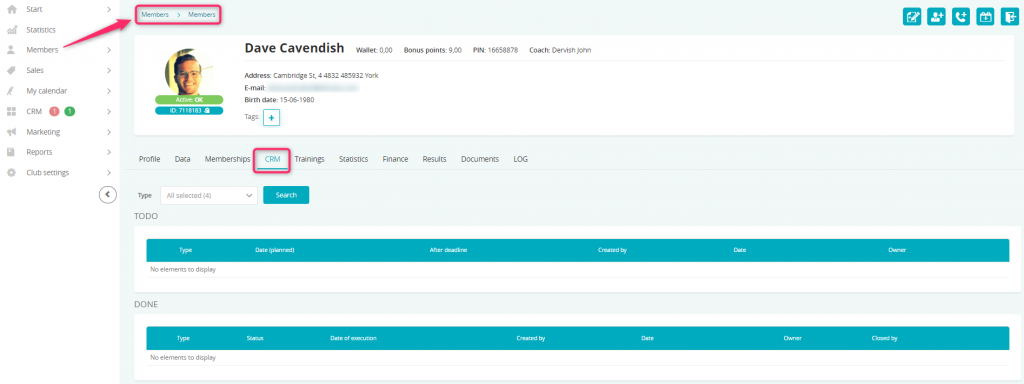The image size is (1024, 384).
Task: Click the green CRM notification badge
Action: click(x=69, y=112)
